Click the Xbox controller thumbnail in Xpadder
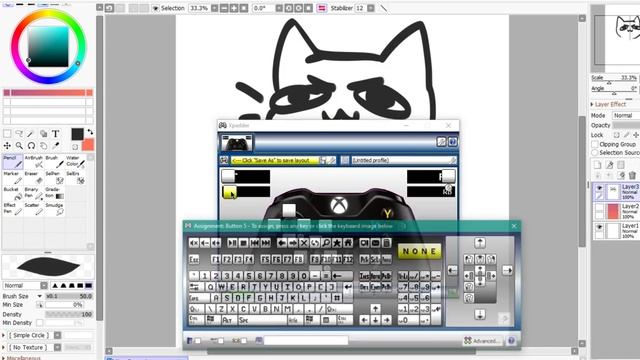This screenshot has height=360, width=640. pyautogui.click(x=237, y=143)
